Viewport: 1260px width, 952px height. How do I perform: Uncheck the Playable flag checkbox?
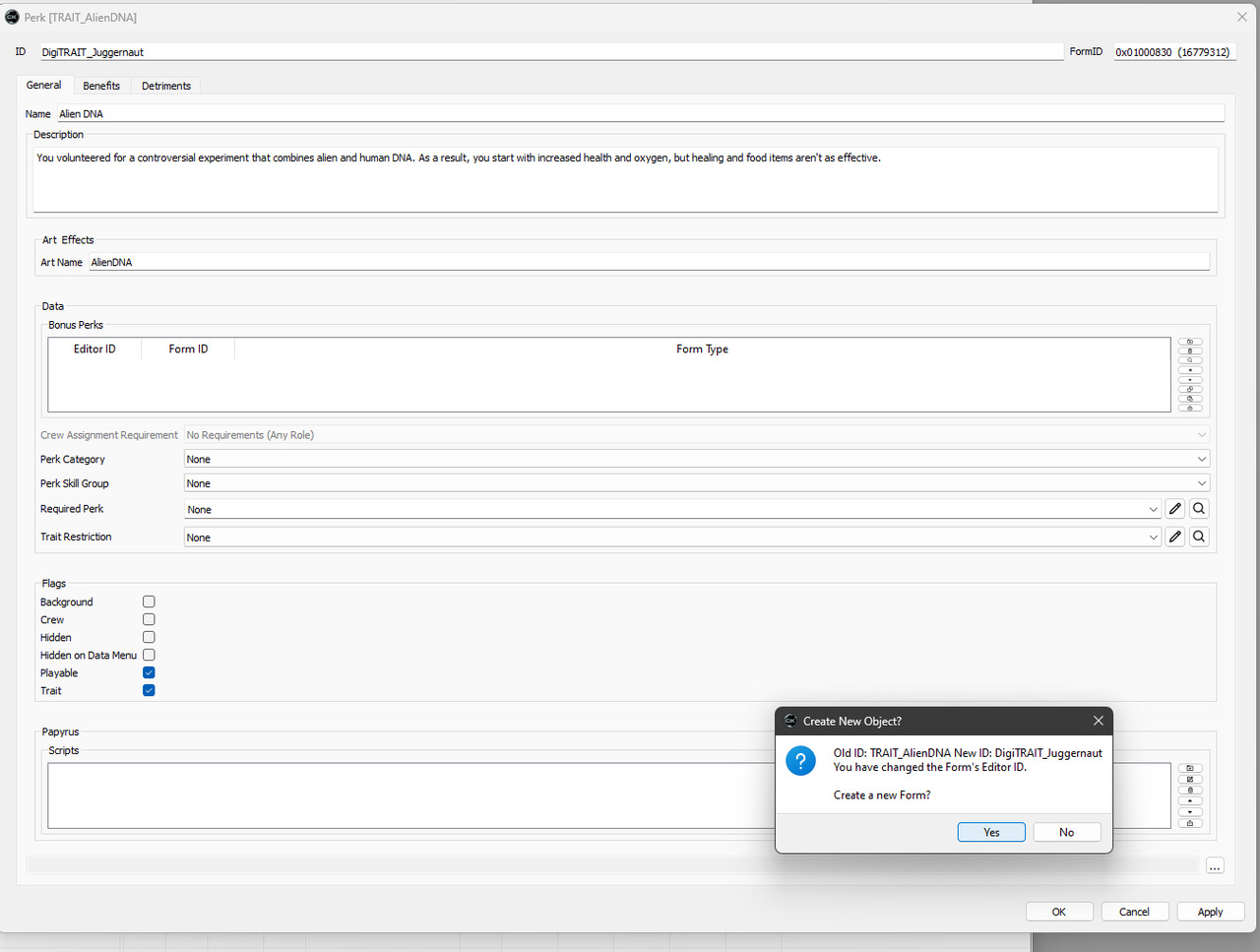tap(149, 672)
